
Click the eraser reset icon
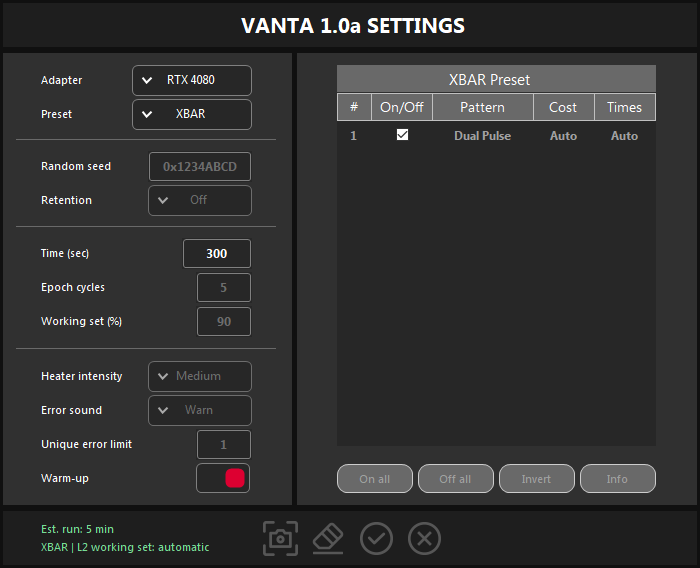[328, 539]
